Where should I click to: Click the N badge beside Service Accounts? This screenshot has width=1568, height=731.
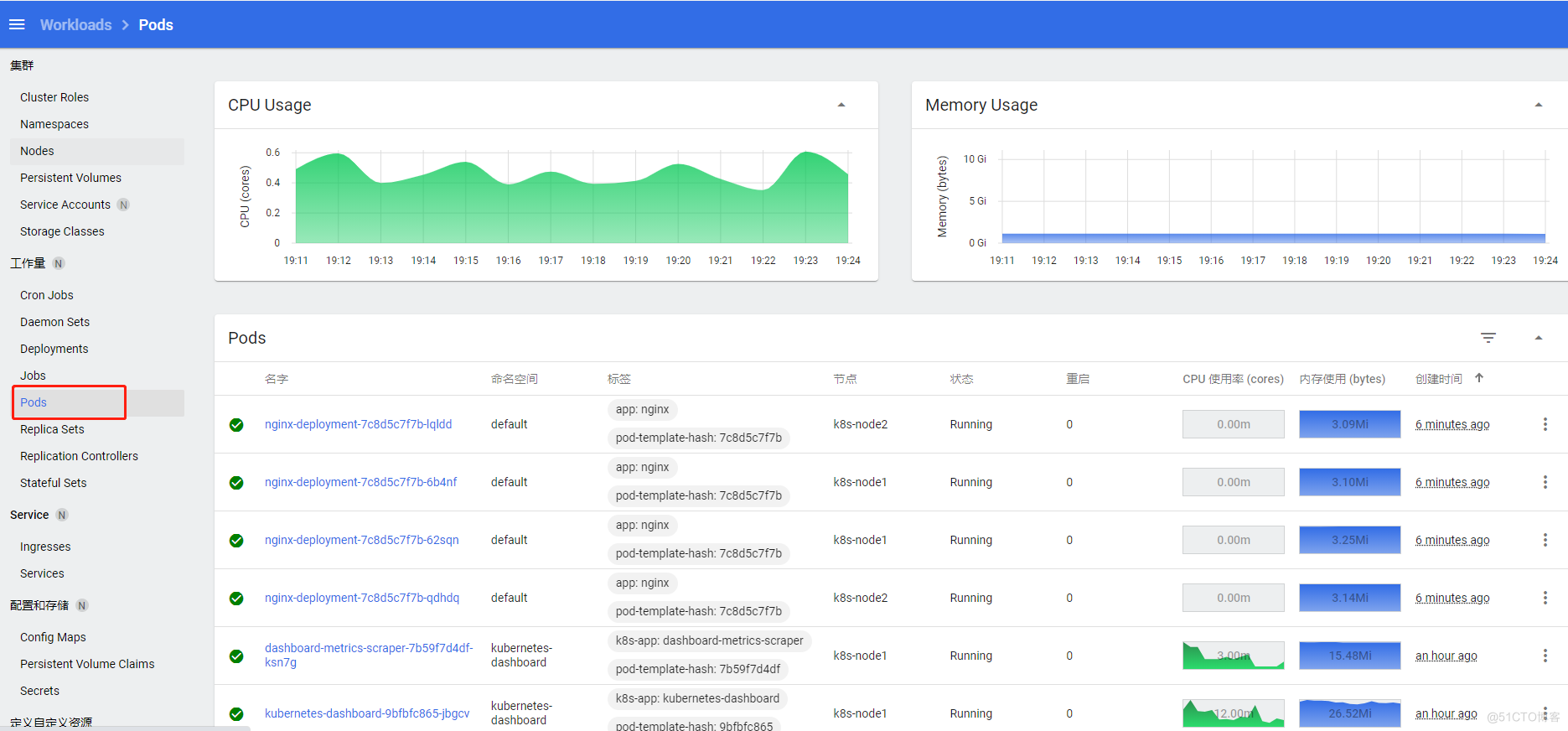tap(124, 205)
